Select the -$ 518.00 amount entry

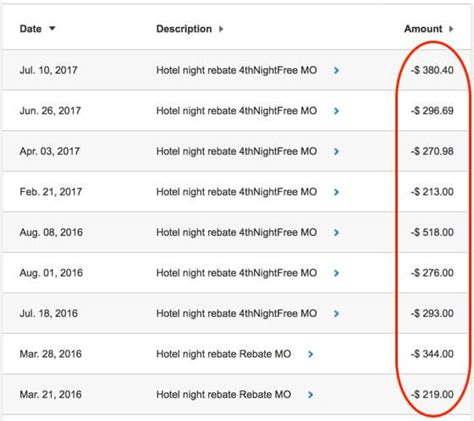(x=432, y=232)
